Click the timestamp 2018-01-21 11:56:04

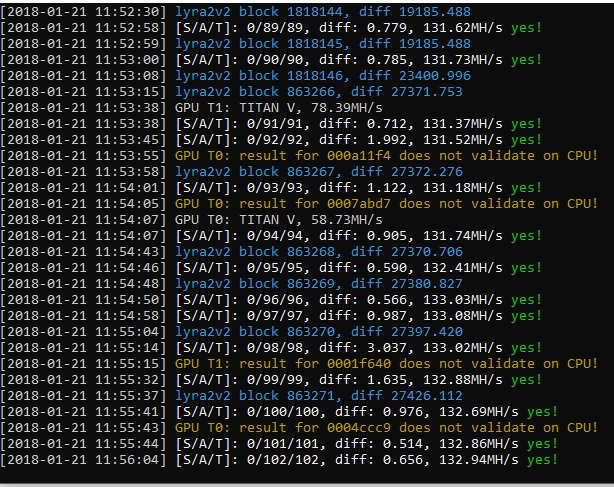pyautogui.click(x=83, y=460)
